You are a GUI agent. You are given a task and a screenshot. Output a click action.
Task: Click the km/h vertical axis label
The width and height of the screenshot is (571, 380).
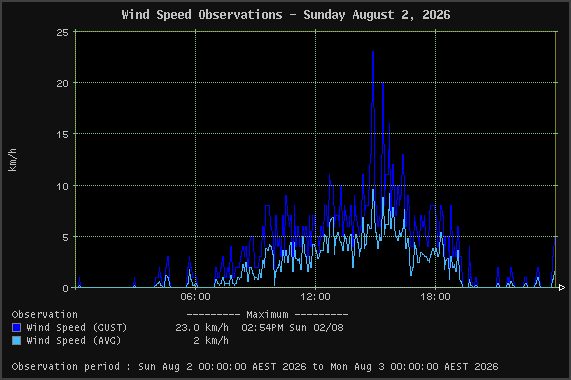(12, 160)
